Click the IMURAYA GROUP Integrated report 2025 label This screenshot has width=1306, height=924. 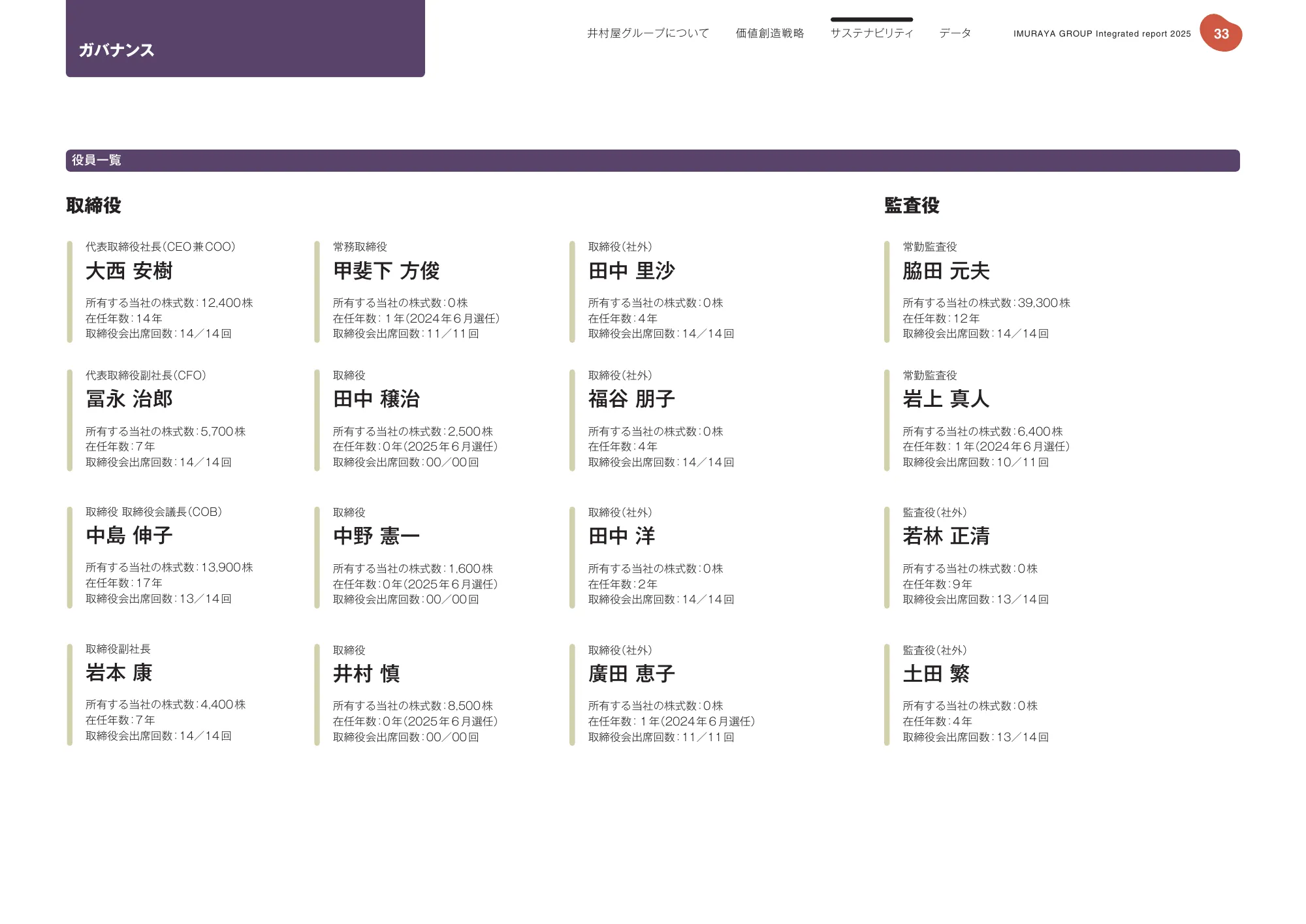coord(1102,33)
